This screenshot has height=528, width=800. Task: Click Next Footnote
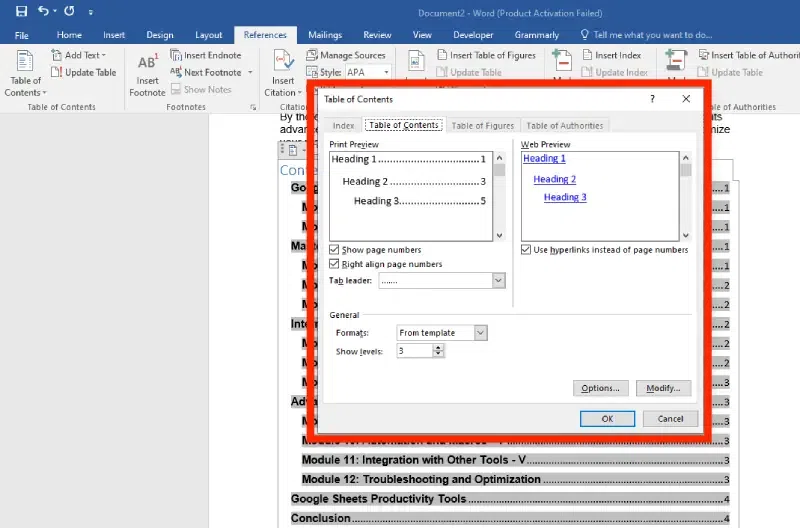click(206, 72)
